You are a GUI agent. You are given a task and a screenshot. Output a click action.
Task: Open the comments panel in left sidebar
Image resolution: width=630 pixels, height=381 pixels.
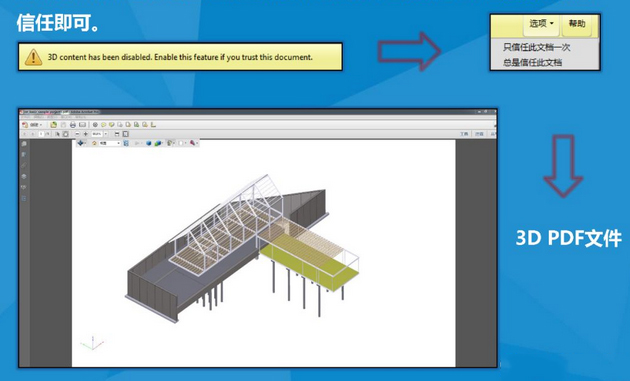[24, 144]
